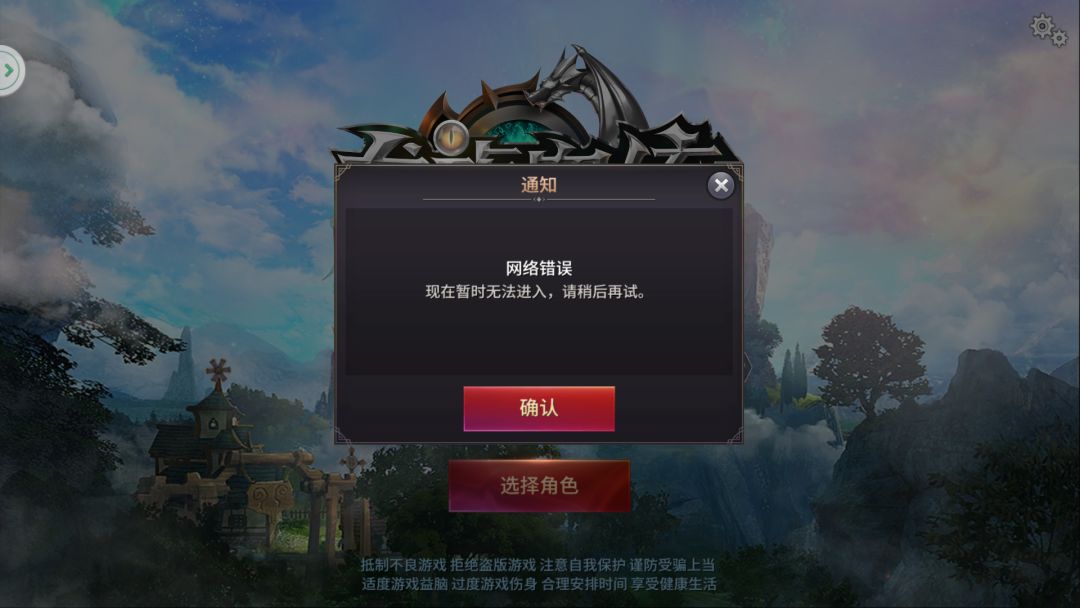The height and width of the screenshot is (608, 1080).
Task: Click the 网络错误 heading text
Action: point(539,268)
